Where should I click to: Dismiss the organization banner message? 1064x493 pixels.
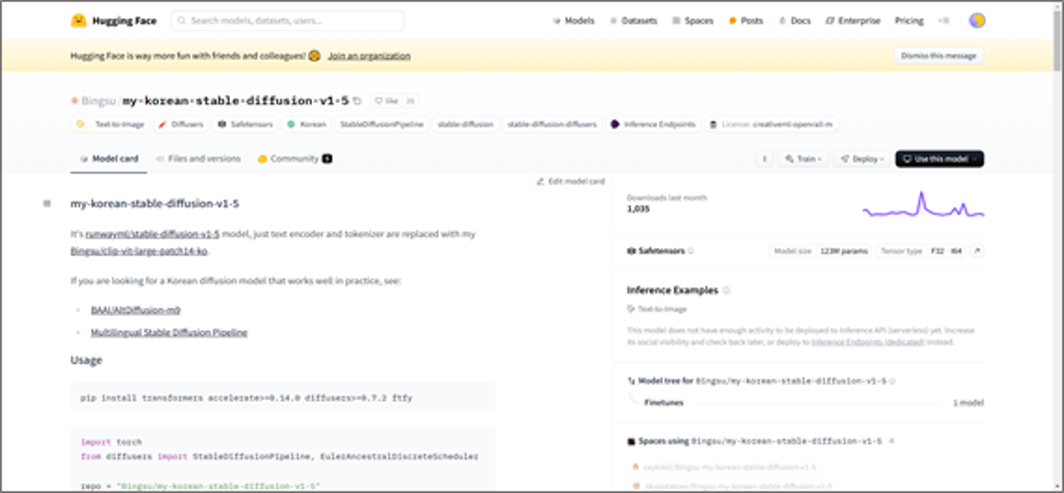938,56
